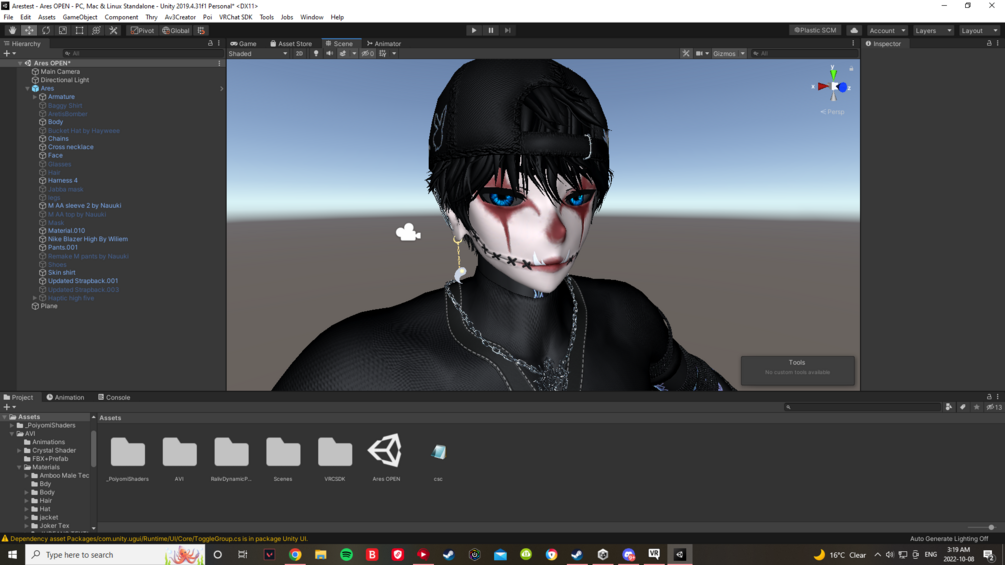The height and width of the screenshot is (565, 1005).
Task: Toggle scene grid visibility icon
Action: click(x=383, y=53)
